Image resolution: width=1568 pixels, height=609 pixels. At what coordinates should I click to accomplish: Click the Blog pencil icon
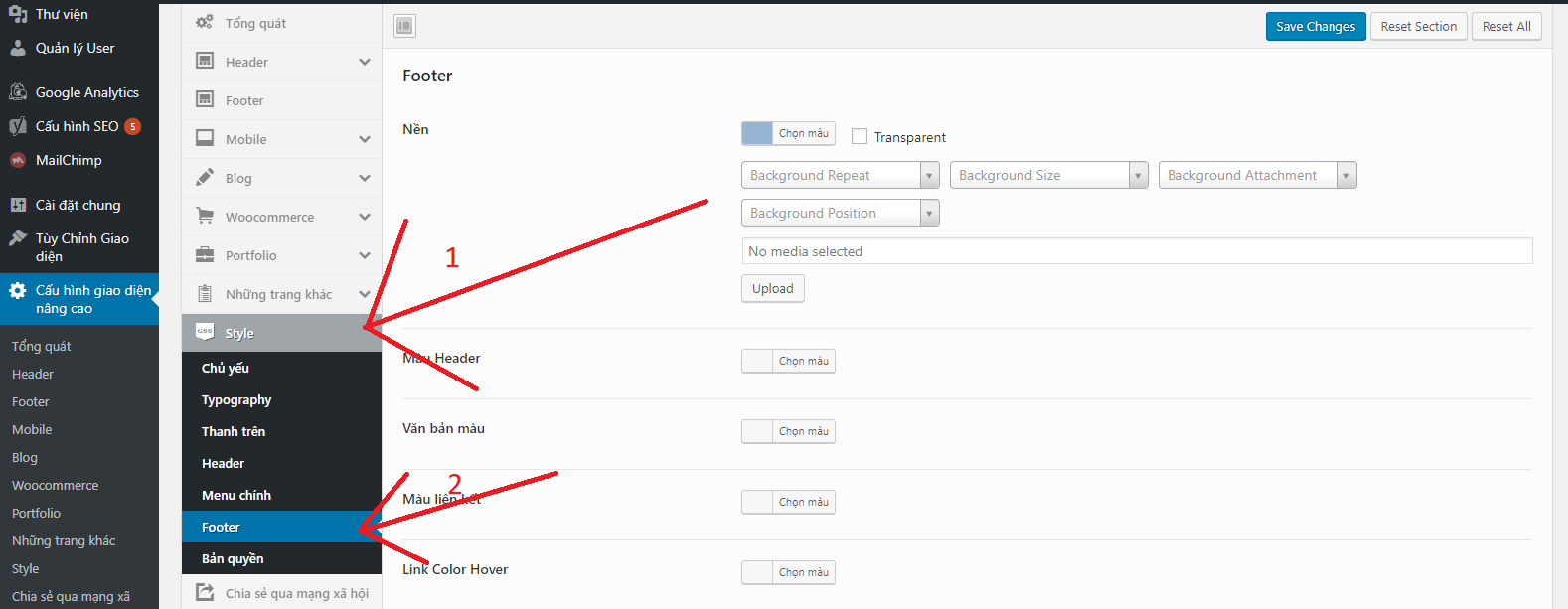tap(205, 178)
